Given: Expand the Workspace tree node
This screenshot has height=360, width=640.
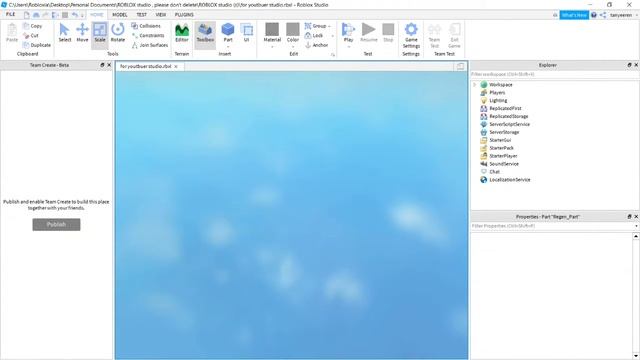Looking at the screenshot, I should 475,84.
